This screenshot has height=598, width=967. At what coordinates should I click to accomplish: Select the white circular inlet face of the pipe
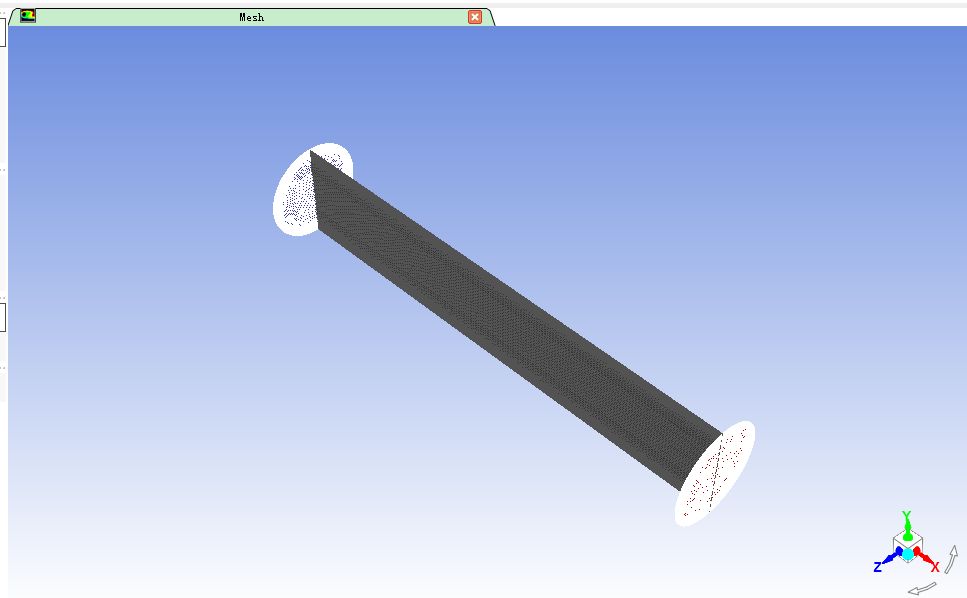(x=298, y=192)
